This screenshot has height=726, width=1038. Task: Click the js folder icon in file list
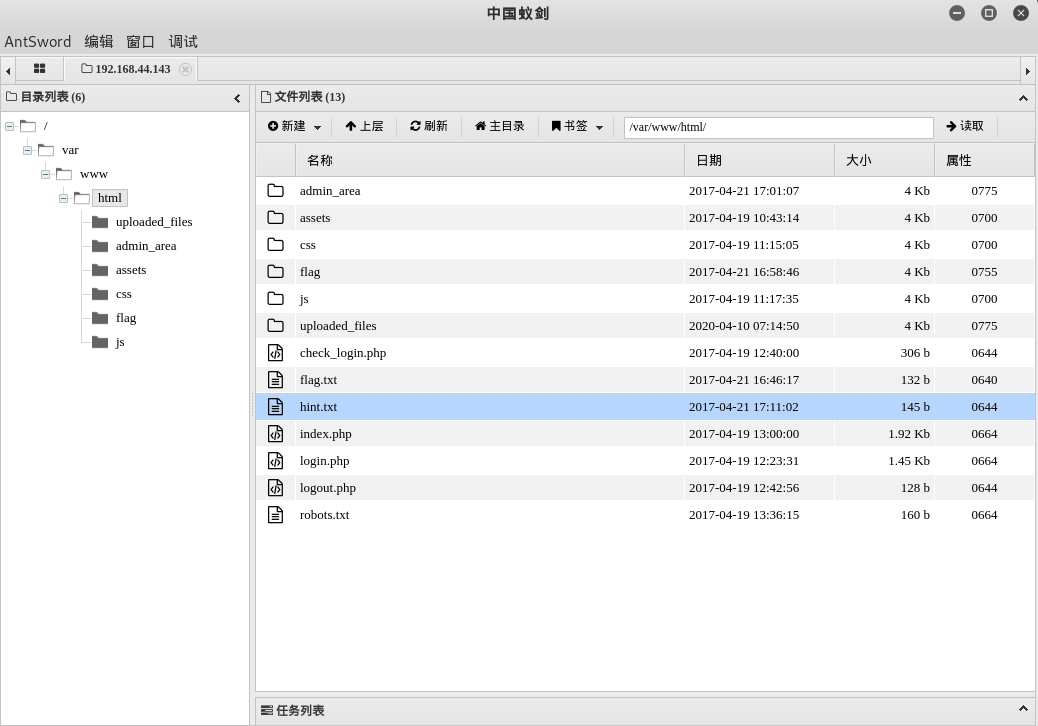pyautogui.click(x=275, y=298)
